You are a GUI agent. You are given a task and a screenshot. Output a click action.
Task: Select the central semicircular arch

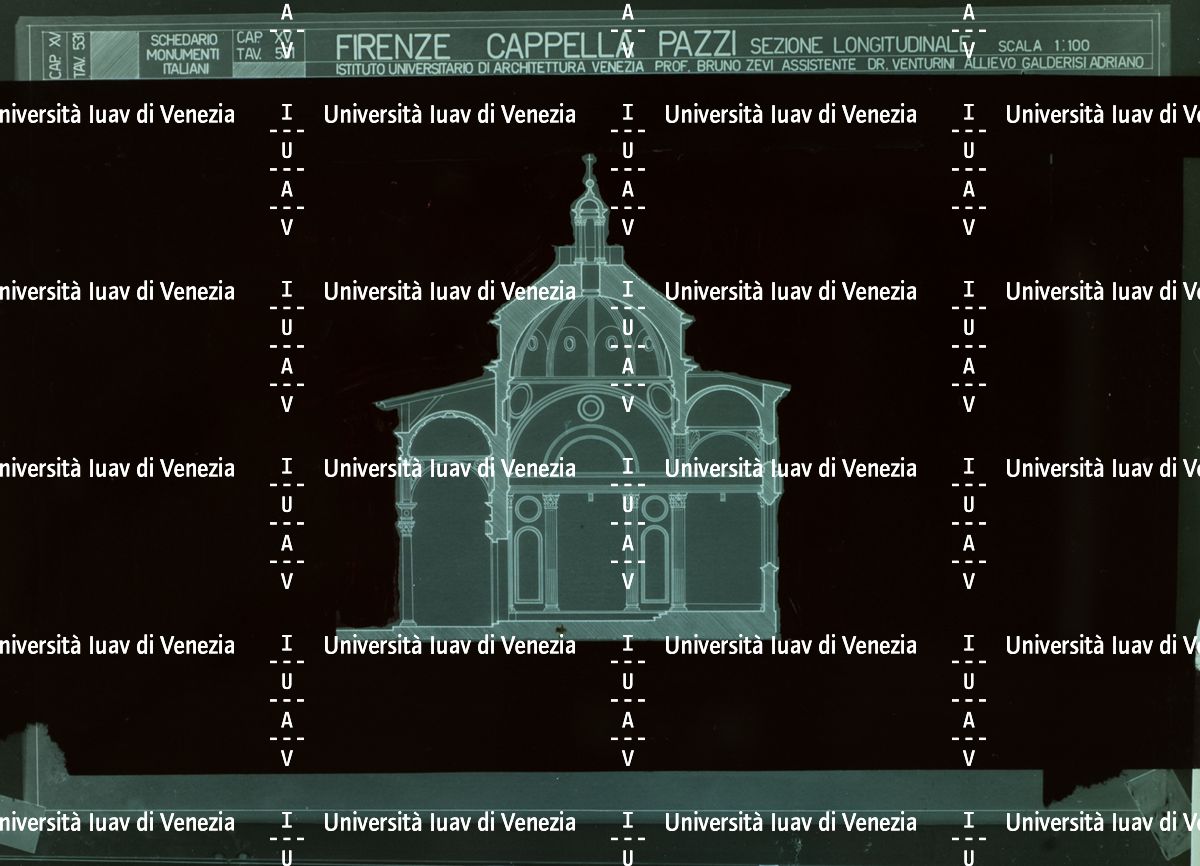click(591, 450)
